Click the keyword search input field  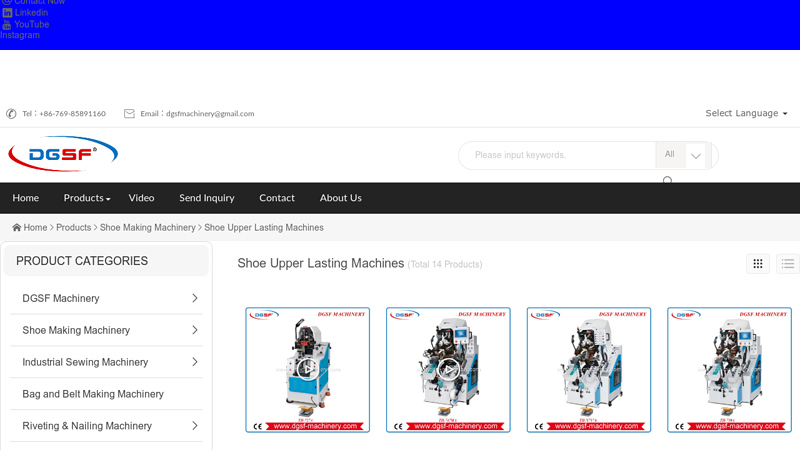[x=560, y=155]
